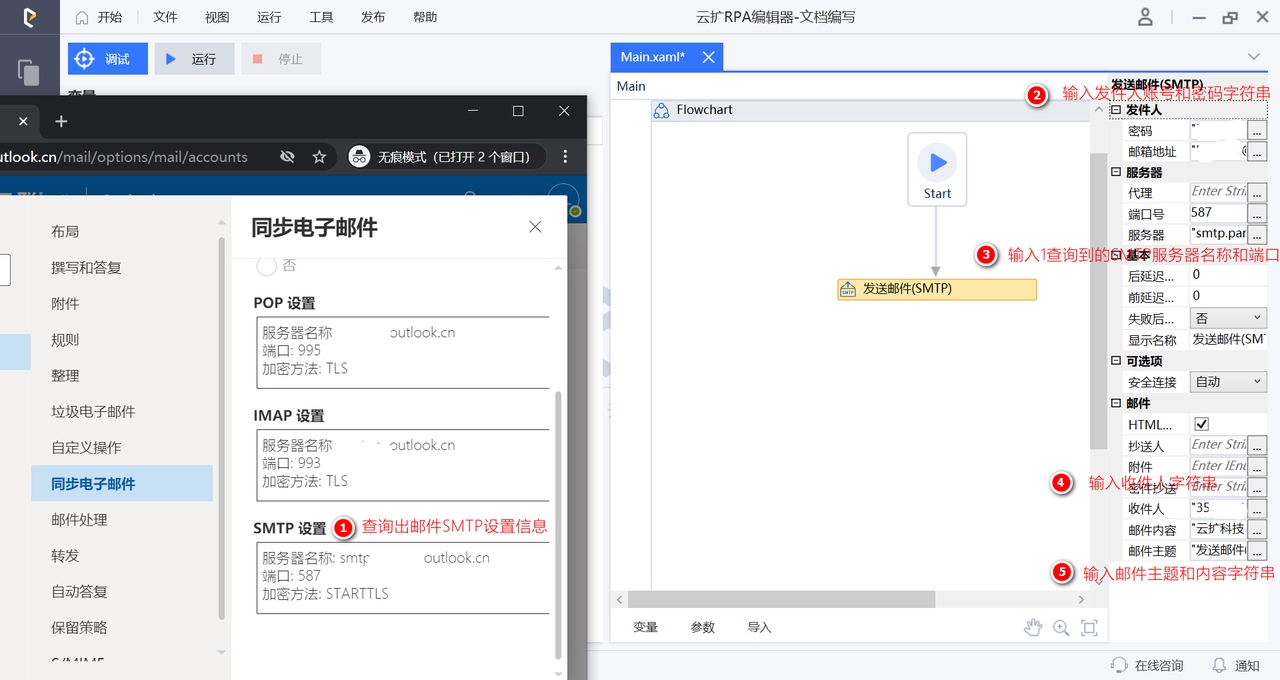Click the 代理 Enter String field
Screen dimensions: 1280x680
(1218, 192)
